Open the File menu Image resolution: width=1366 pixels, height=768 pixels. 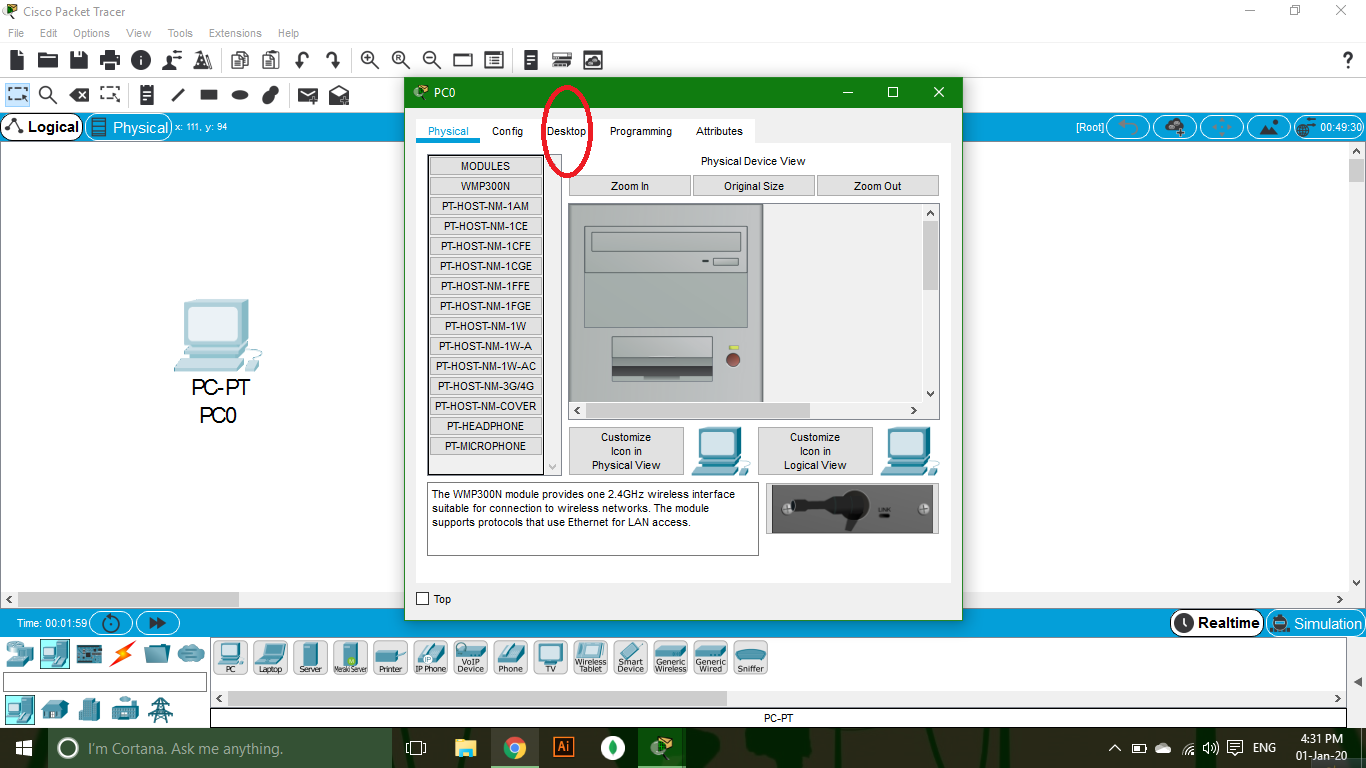pos(16,33)
